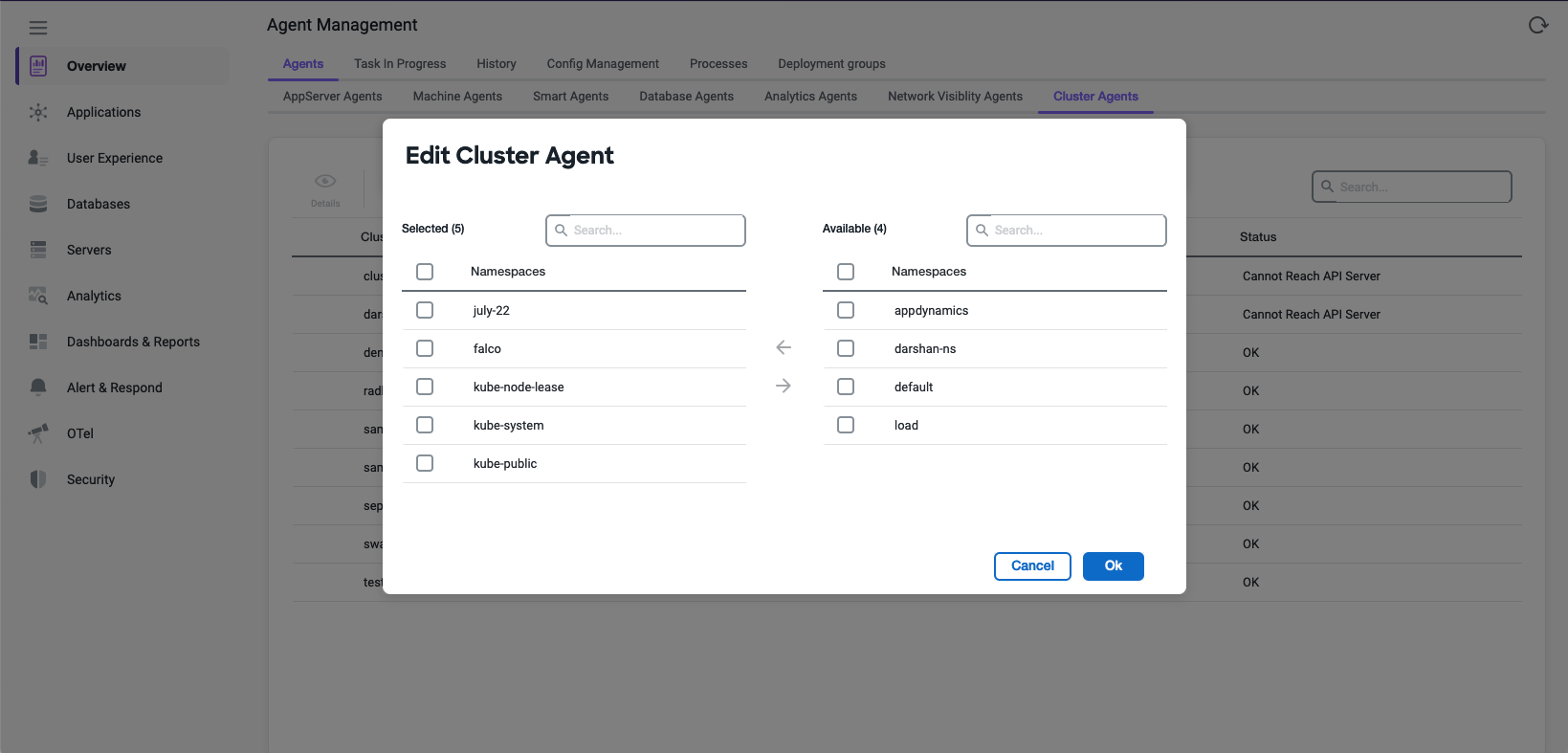Switch to Network Visiblity Agents subtab
This screenshot has width=1568, height=753.
956,97
